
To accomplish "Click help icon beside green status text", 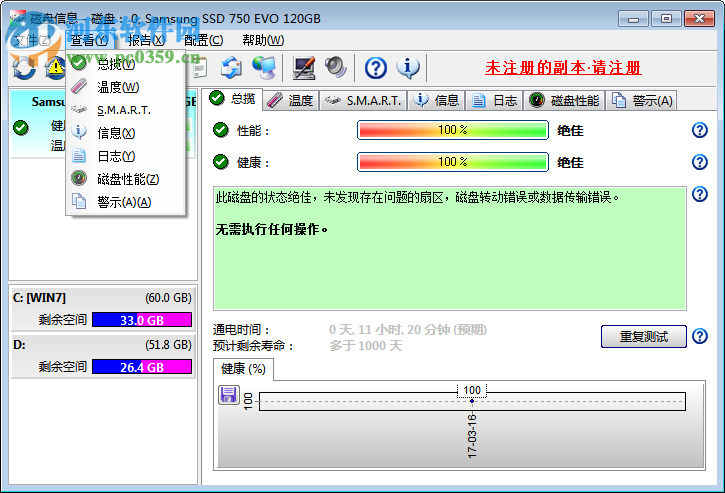I will pos(700,194).
